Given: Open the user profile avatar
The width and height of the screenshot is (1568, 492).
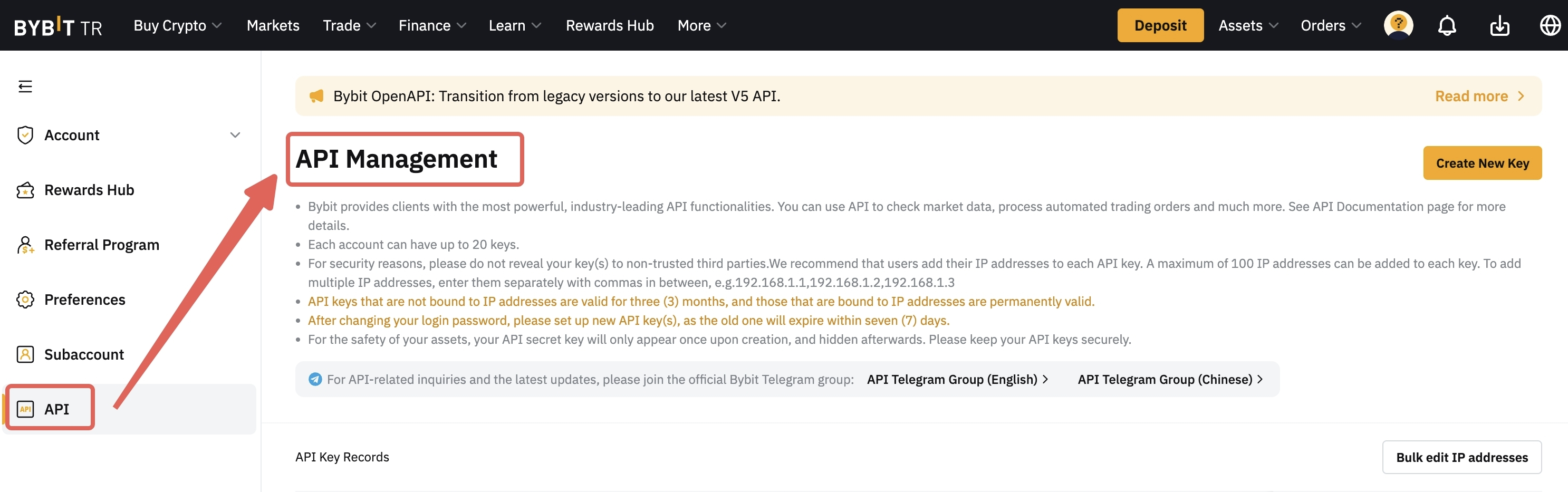Looking at the screenshot, I should point(1398,25).
